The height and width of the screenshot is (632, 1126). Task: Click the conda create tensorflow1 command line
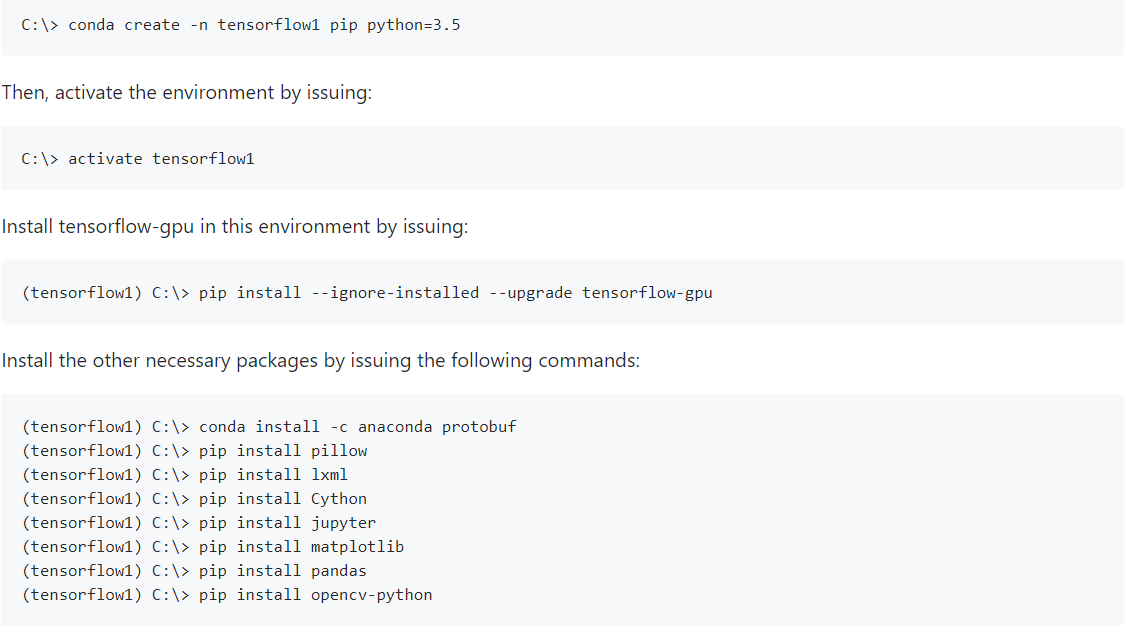(x=241, y=25)
